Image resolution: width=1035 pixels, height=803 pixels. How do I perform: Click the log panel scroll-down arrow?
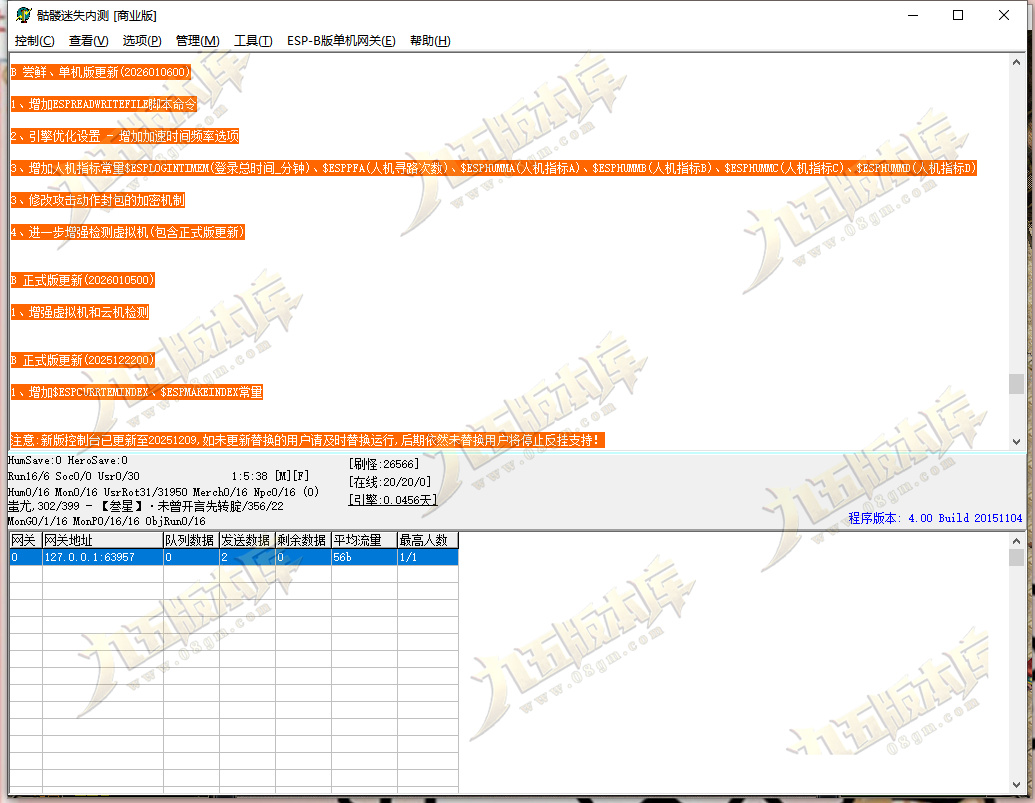tap(1016, 441)
